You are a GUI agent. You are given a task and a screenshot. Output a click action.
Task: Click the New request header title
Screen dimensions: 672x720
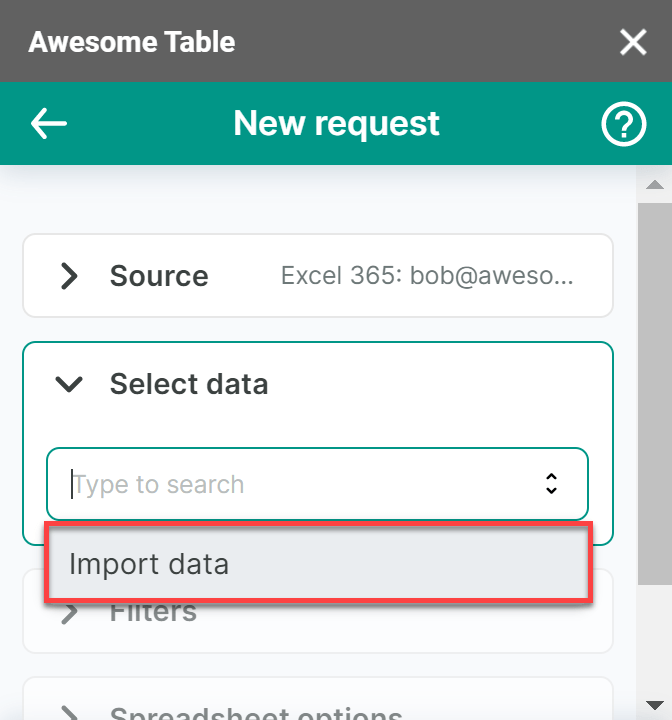click(x=336, y=123)
